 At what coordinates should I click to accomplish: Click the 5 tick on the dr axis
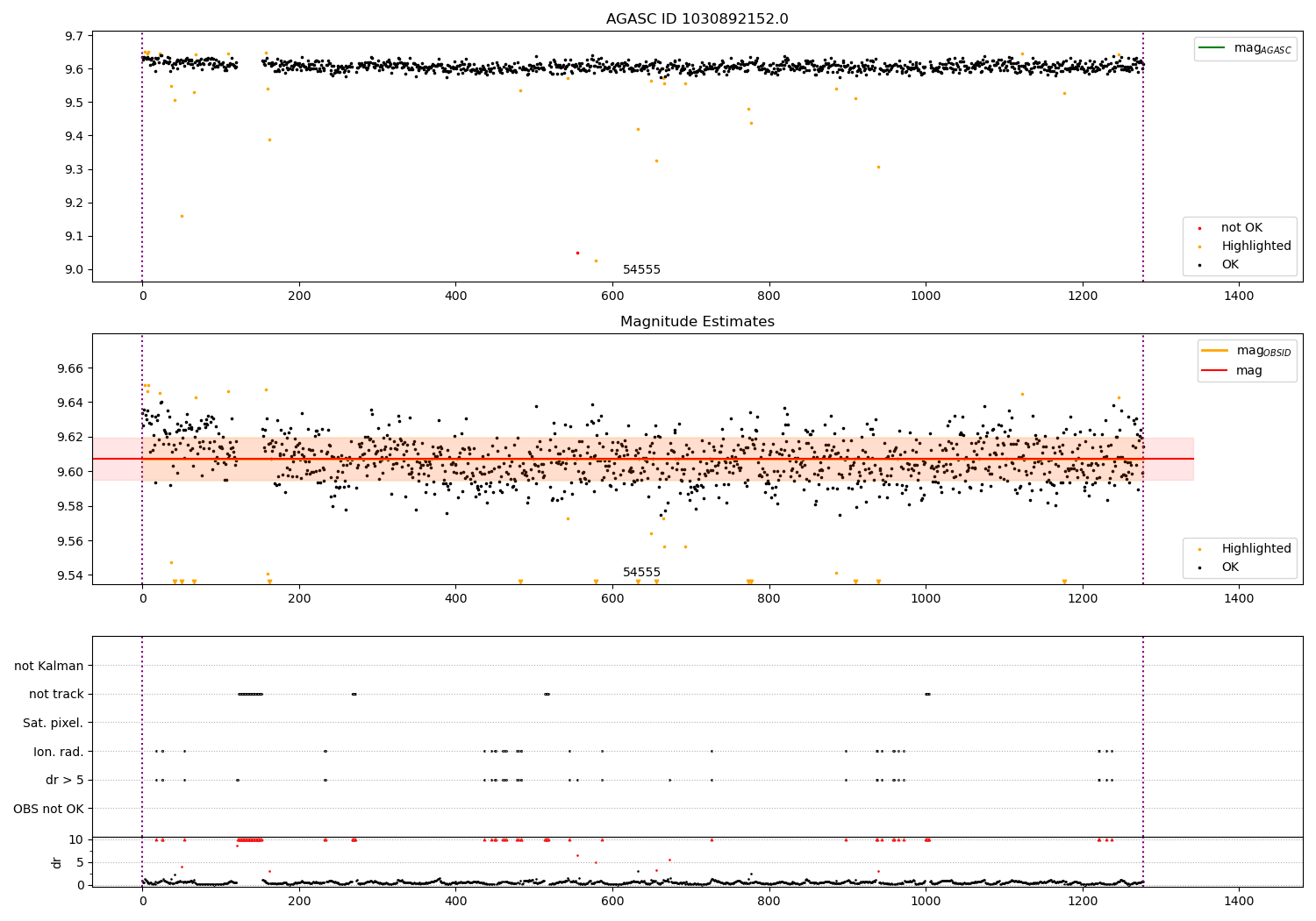[x=81, y=862]
